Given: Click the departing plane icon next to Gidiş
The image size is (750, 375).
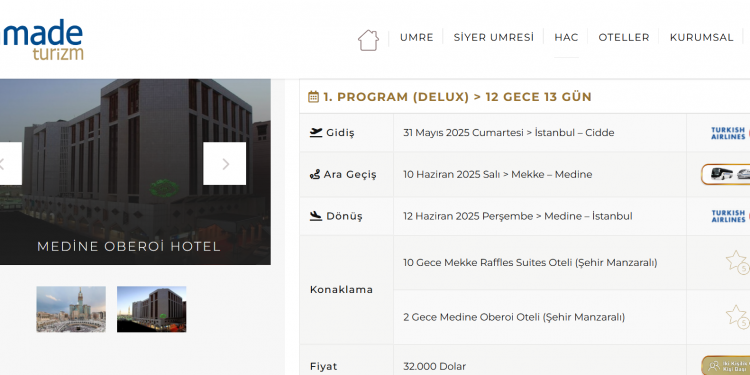Looking at the screenshot, I should 316,132.
